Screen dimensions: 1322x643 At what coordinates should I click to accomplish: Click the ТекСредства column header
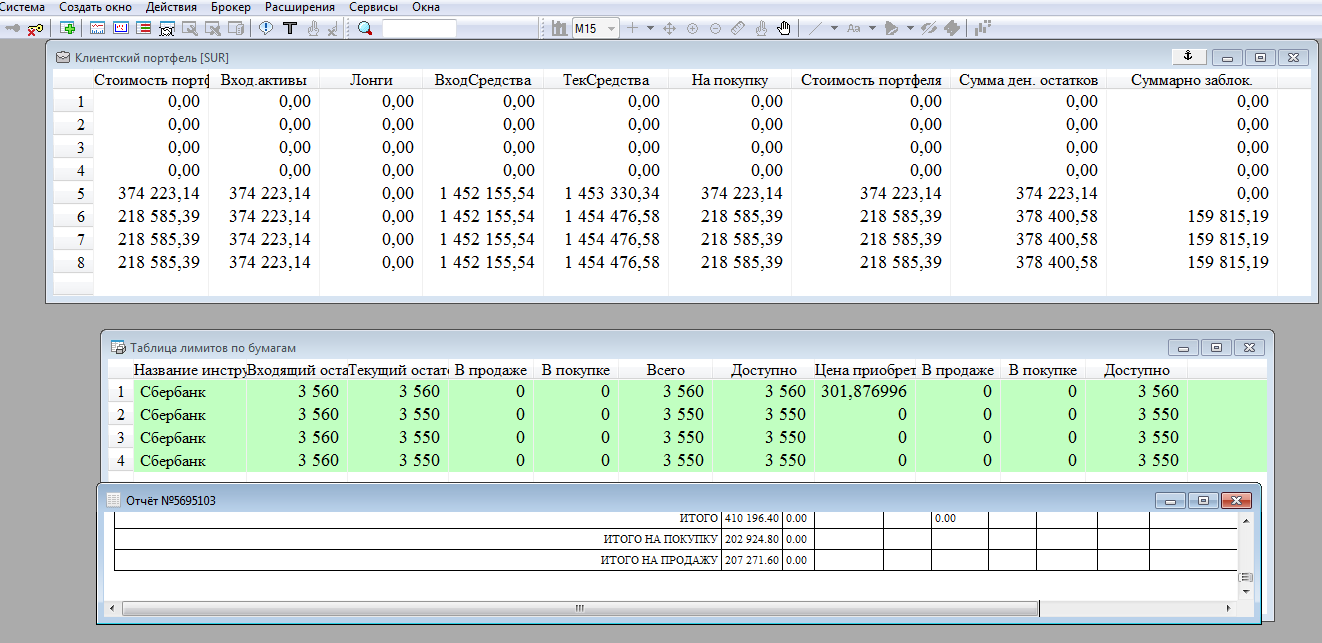click(x=606, y=80)
